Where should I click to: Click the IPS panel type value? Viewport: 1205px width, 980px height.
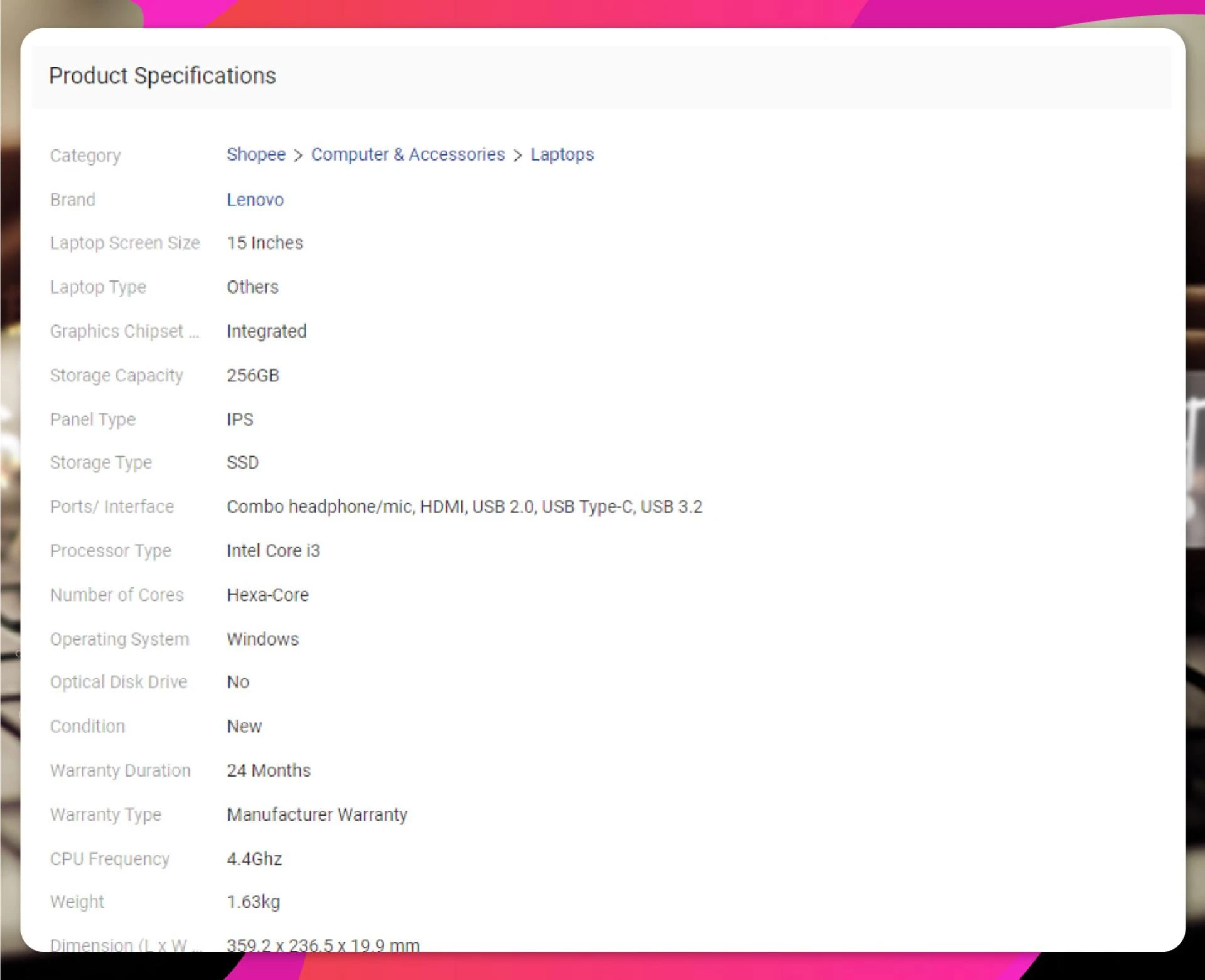tap(240, 419)
